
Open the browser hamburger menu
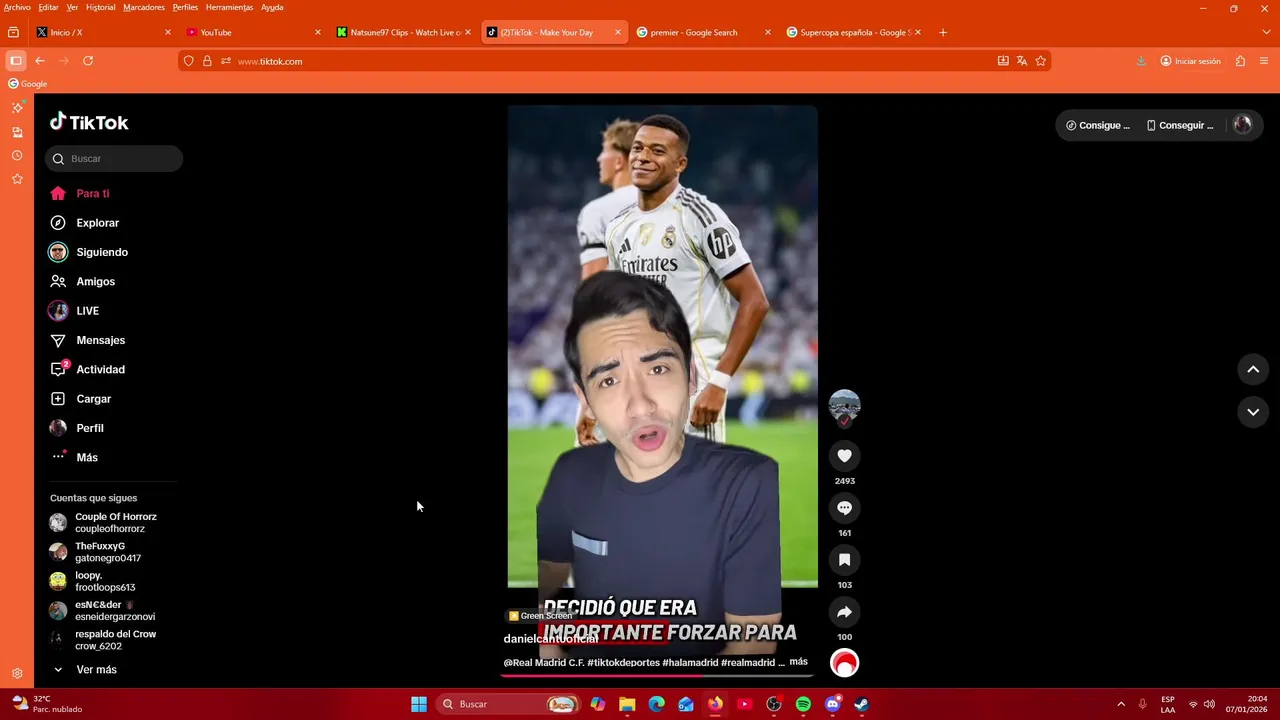(x=1264, y=61)
